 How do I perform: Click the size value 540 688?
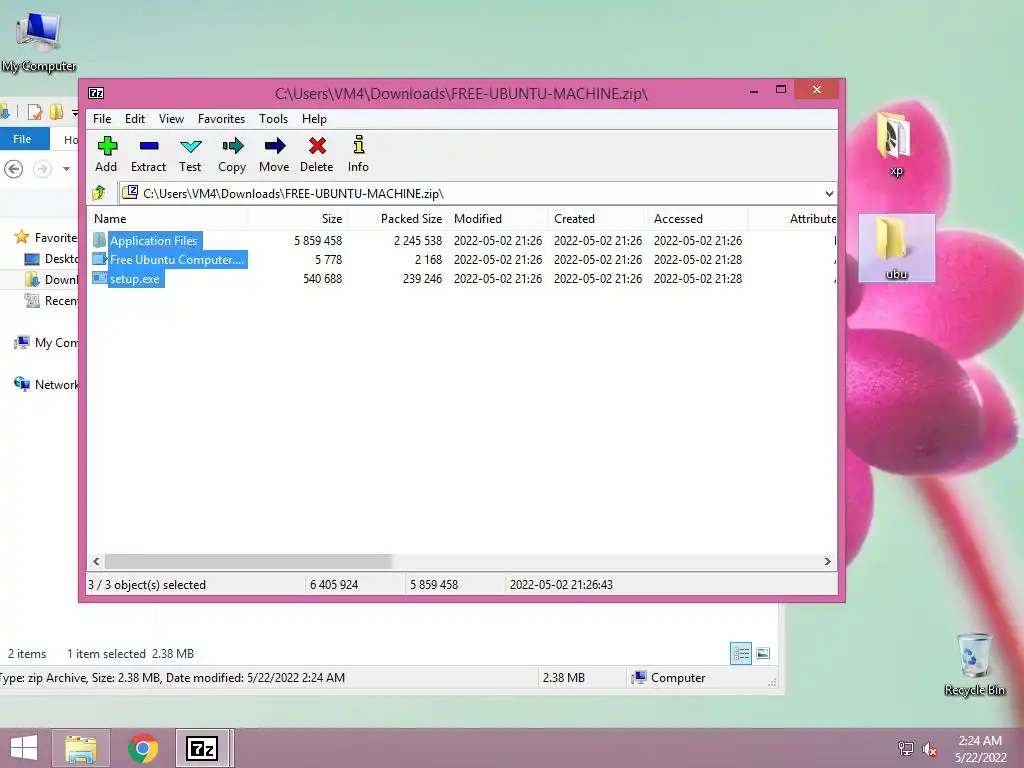(x=323, y=278)
